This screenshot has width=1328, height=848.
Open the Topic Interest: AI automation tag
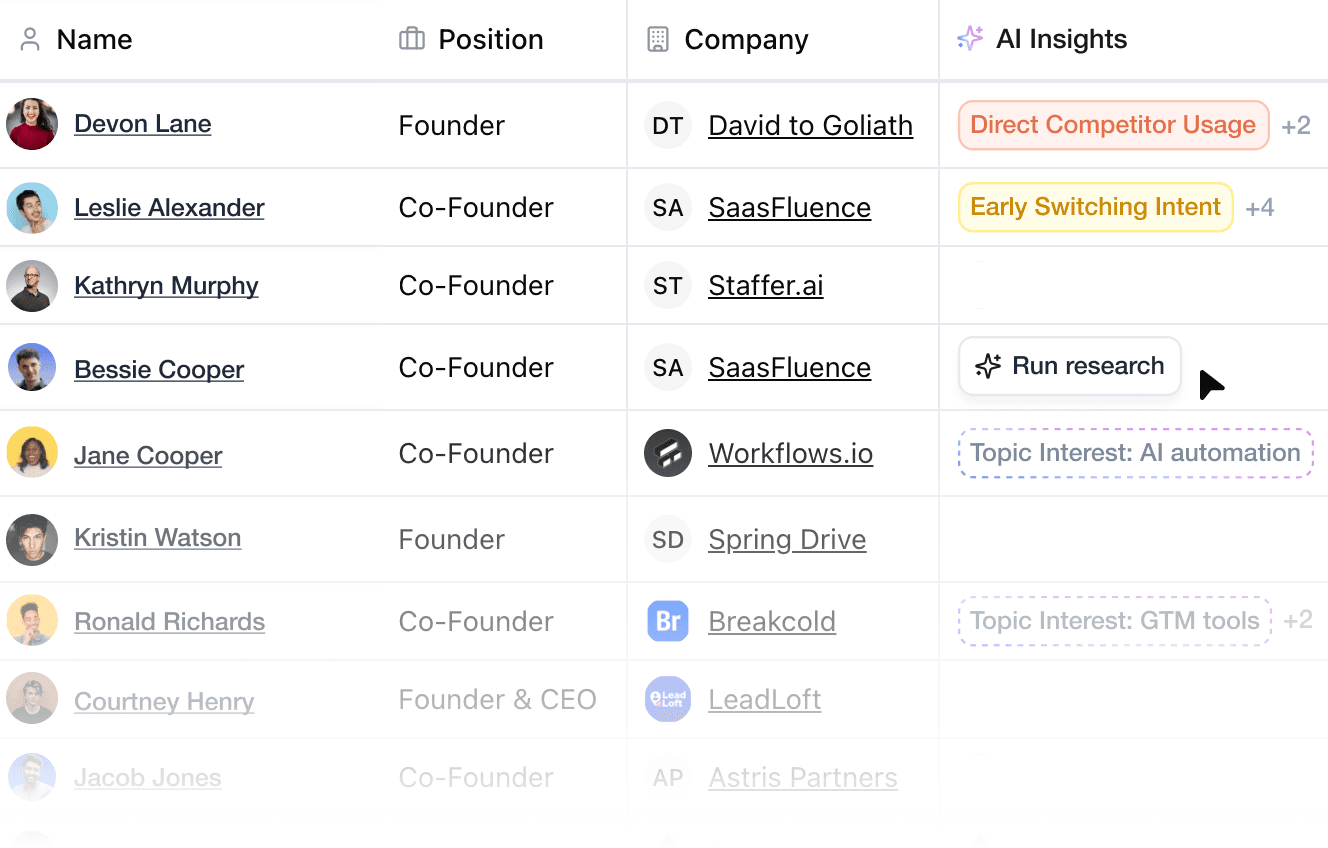[1135, 453]
